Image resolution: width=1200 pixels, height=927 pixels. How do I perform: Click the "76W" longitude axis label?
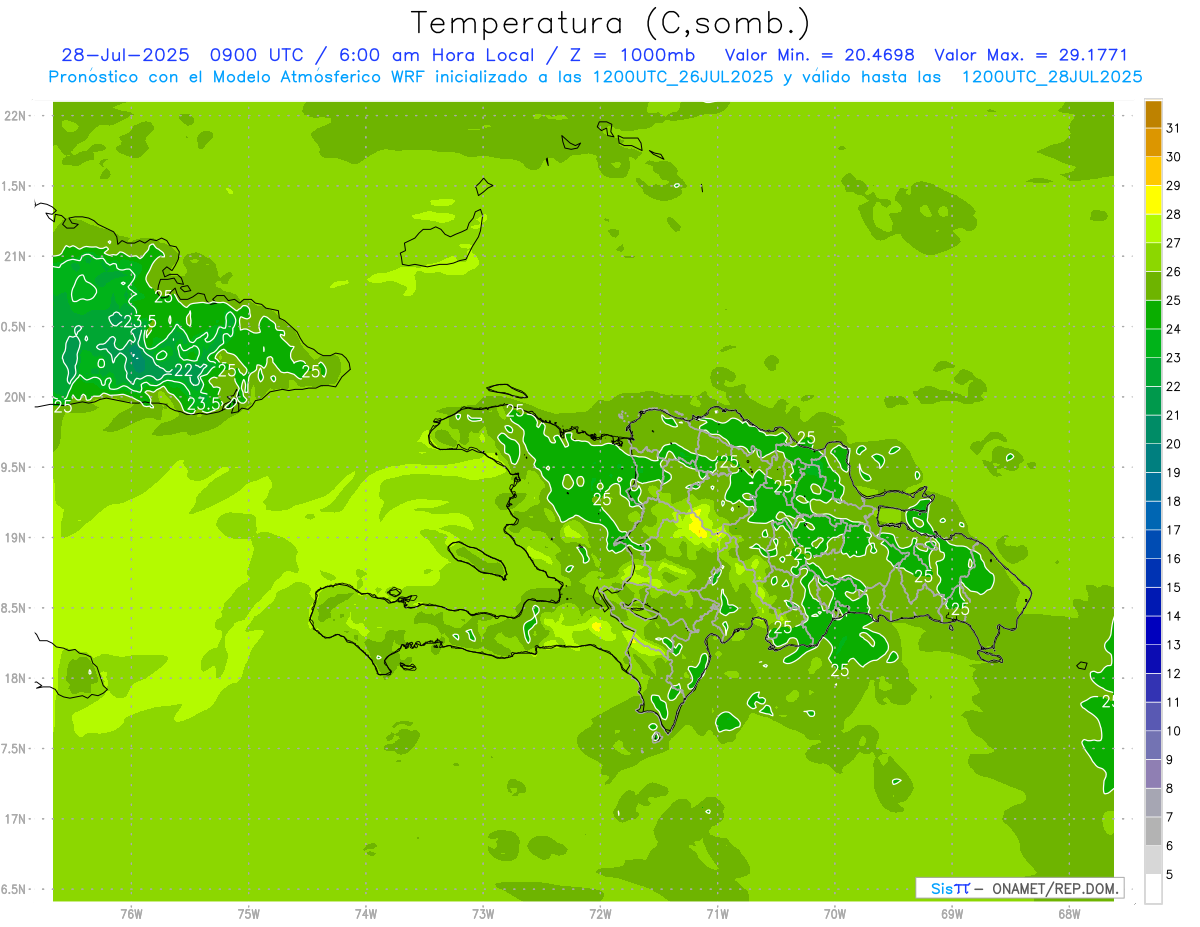131,914
